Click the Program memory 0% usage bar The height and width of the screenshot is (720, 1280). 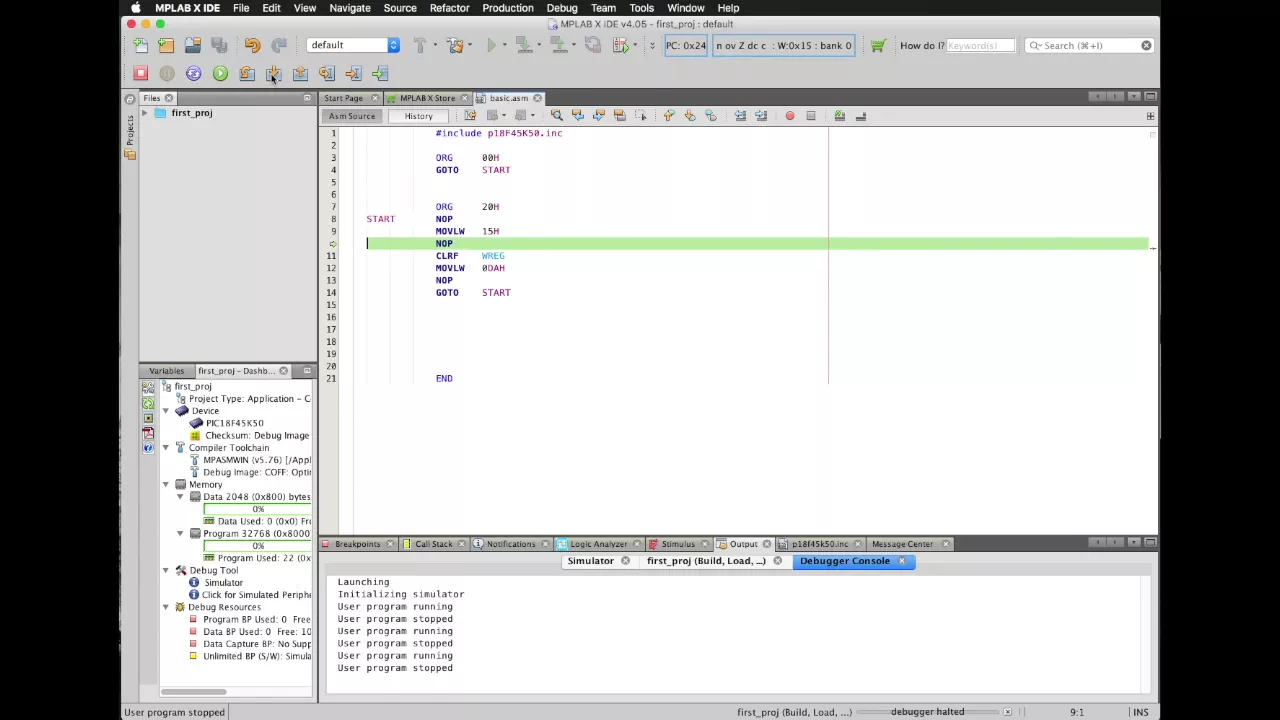(258, 546)
